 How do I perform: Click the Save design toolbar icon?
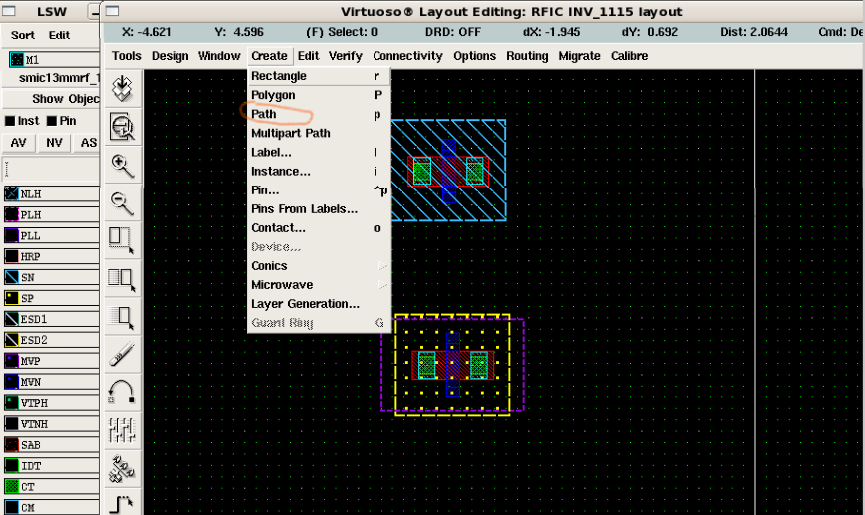(x=122, y=88)
